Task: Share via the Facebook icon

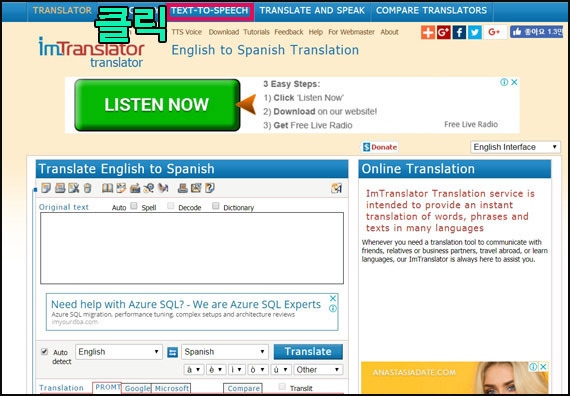Action: coord(459,32)
